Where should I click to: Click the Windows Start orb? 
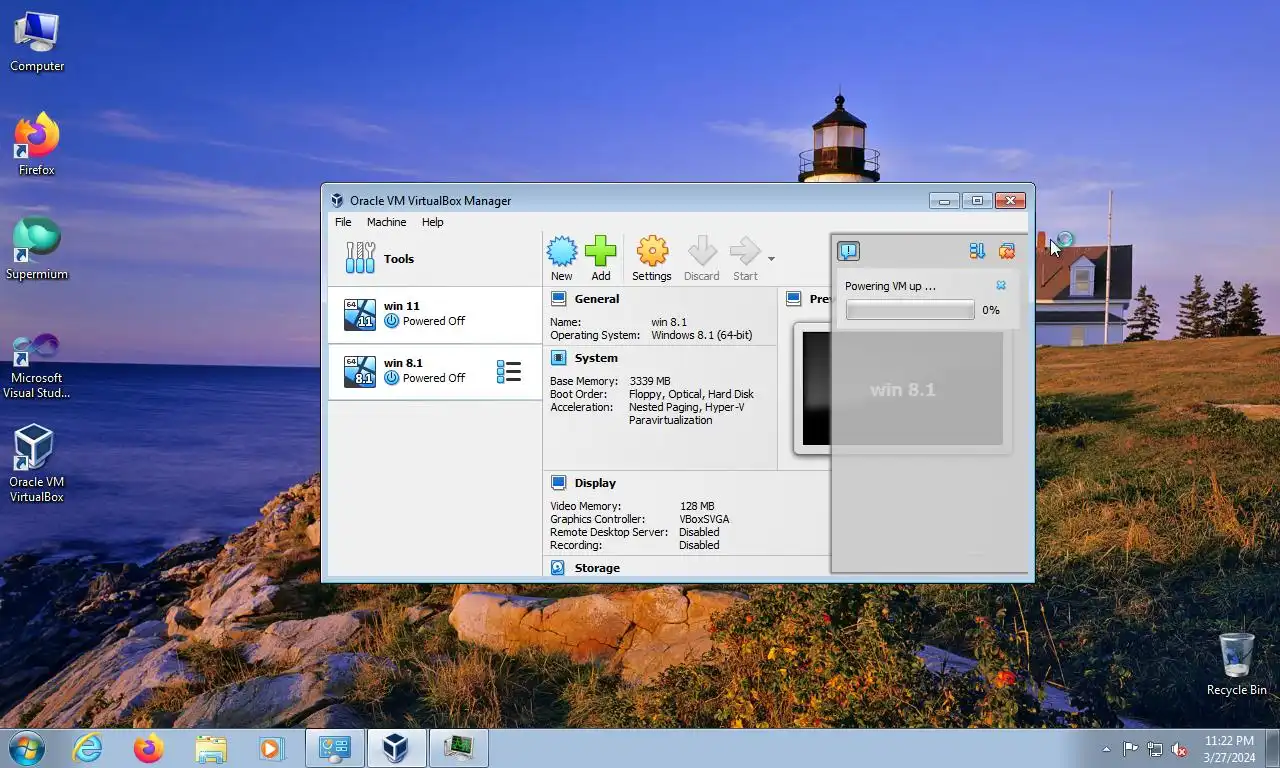(26, 748)
